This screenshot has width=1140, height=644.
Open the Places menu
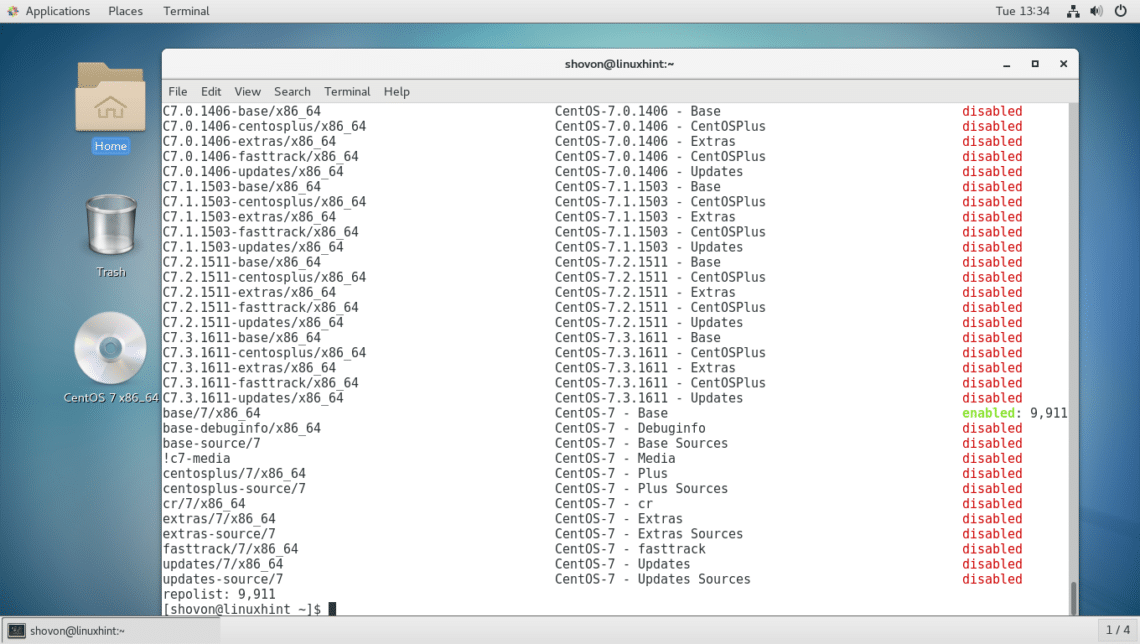click(x=125, y=11)
